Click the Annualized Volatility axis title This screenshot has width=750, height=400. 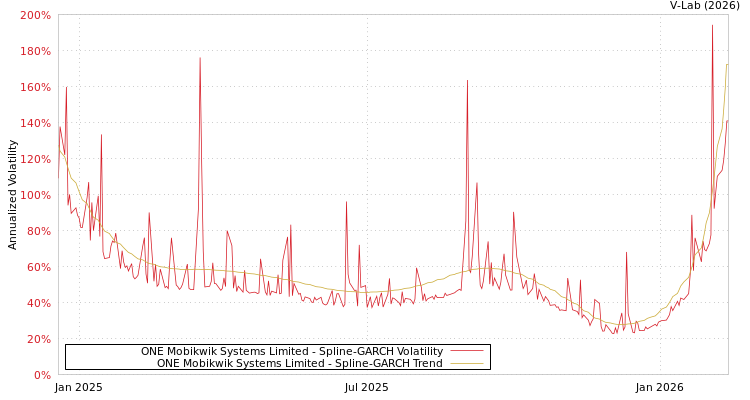click(x=12, y=195)
